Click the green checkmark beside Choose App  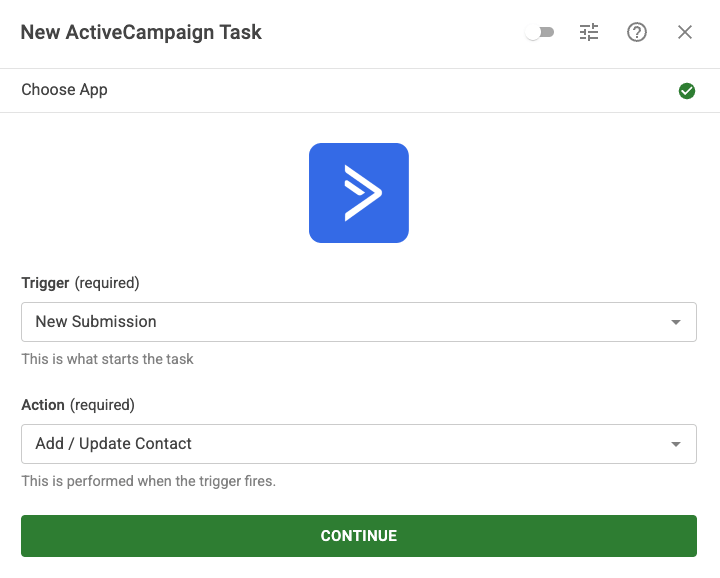(x=687, y=91)
